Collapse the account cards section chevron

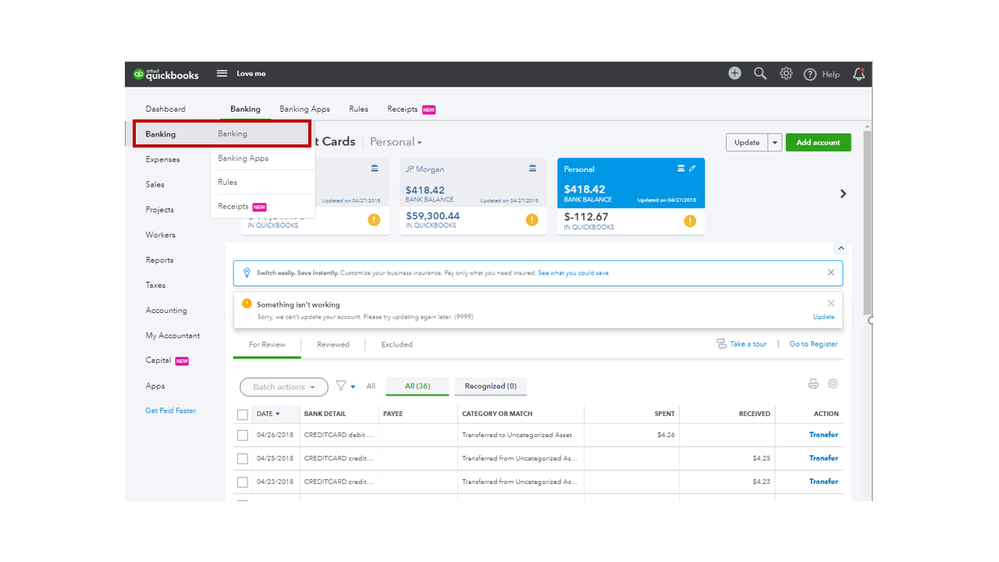pyautogui.click(x=841, y=248)
